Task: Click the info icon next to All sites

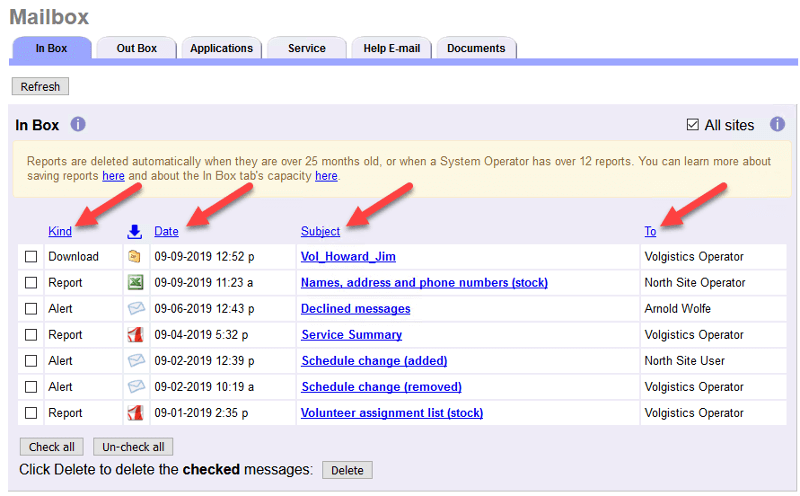Action: pyautogui.click(x=777, y=125)
